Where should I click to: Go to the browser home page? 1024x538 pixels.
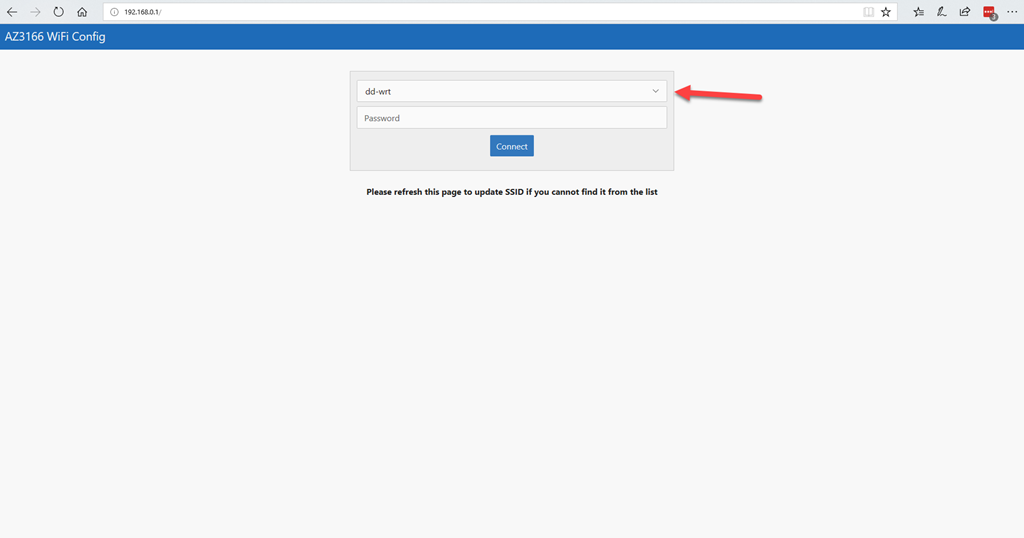click(x=82, y=12)
